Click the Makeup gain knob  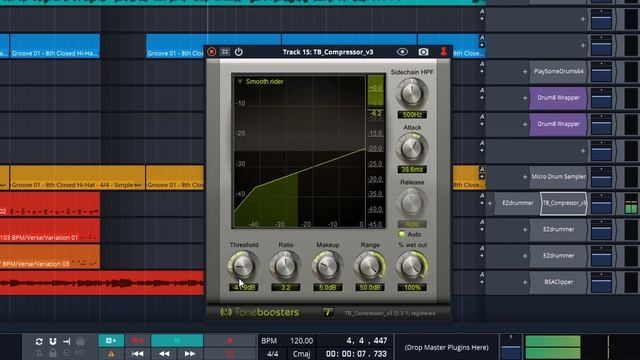(x=327, y=266)
